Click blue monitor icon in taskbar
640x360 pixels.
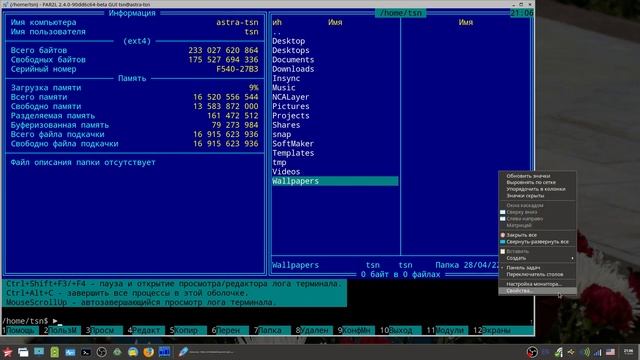39,351
